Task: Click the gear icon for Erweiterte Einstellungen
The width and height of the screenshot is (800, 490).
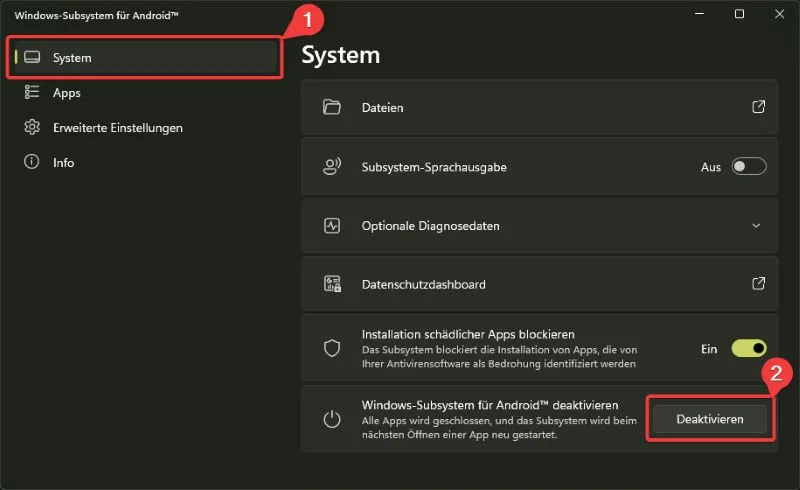Action: pos(32,127)
